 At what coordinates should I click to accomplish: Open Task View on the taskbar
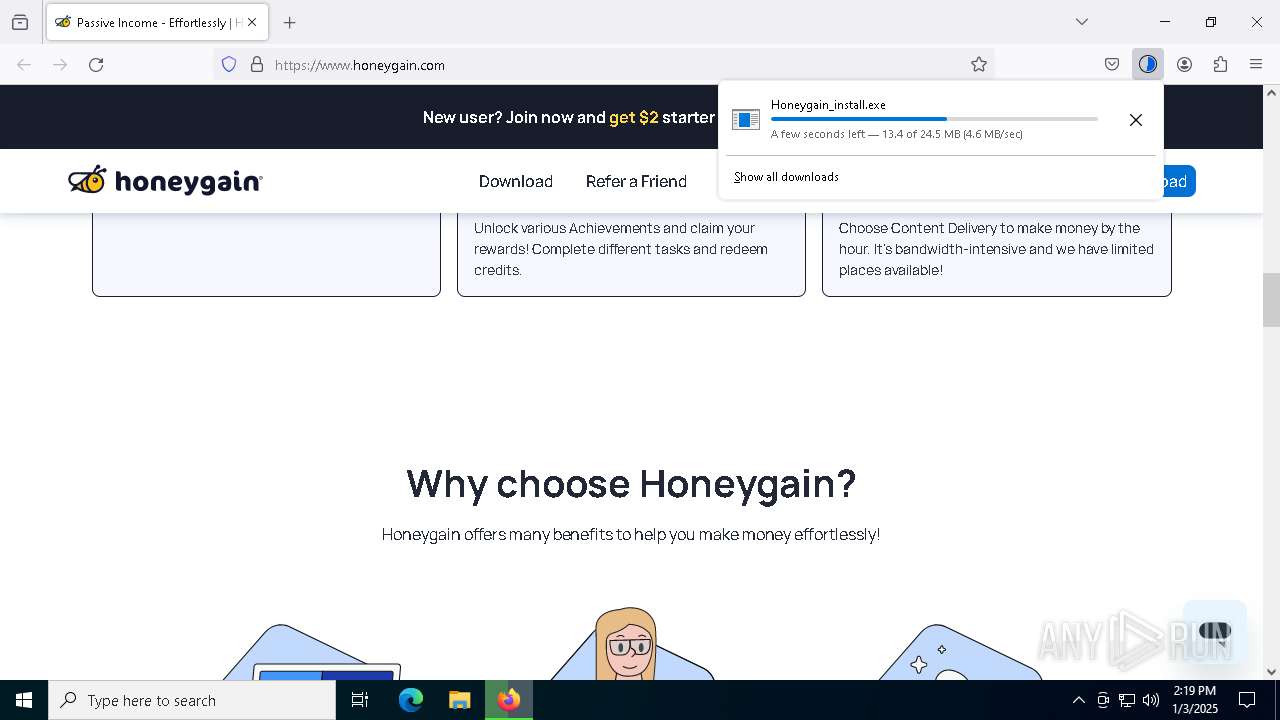click(360, 700)
